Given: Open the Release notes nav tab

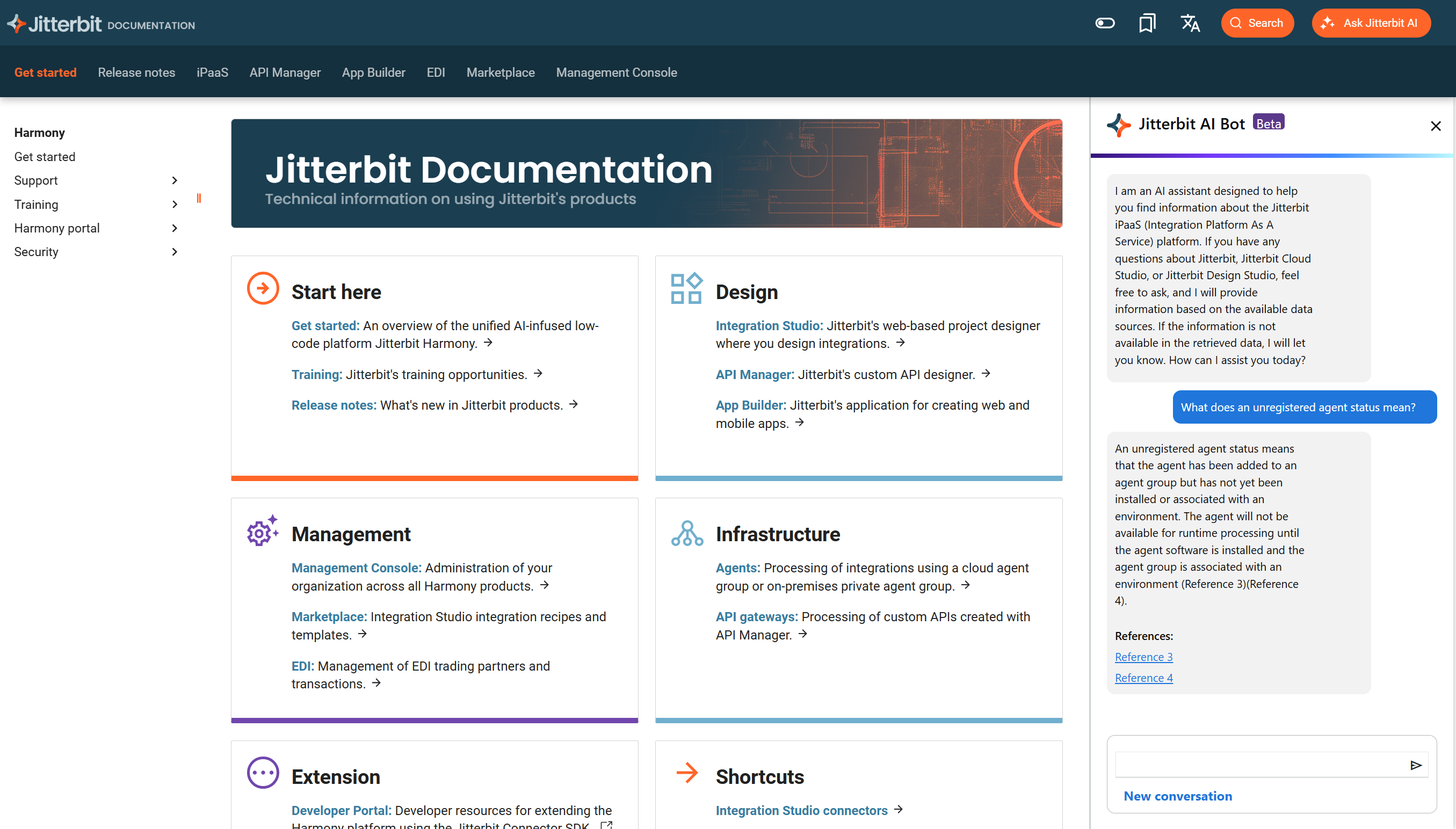Looking at the screenshot, I should [136, 72].
